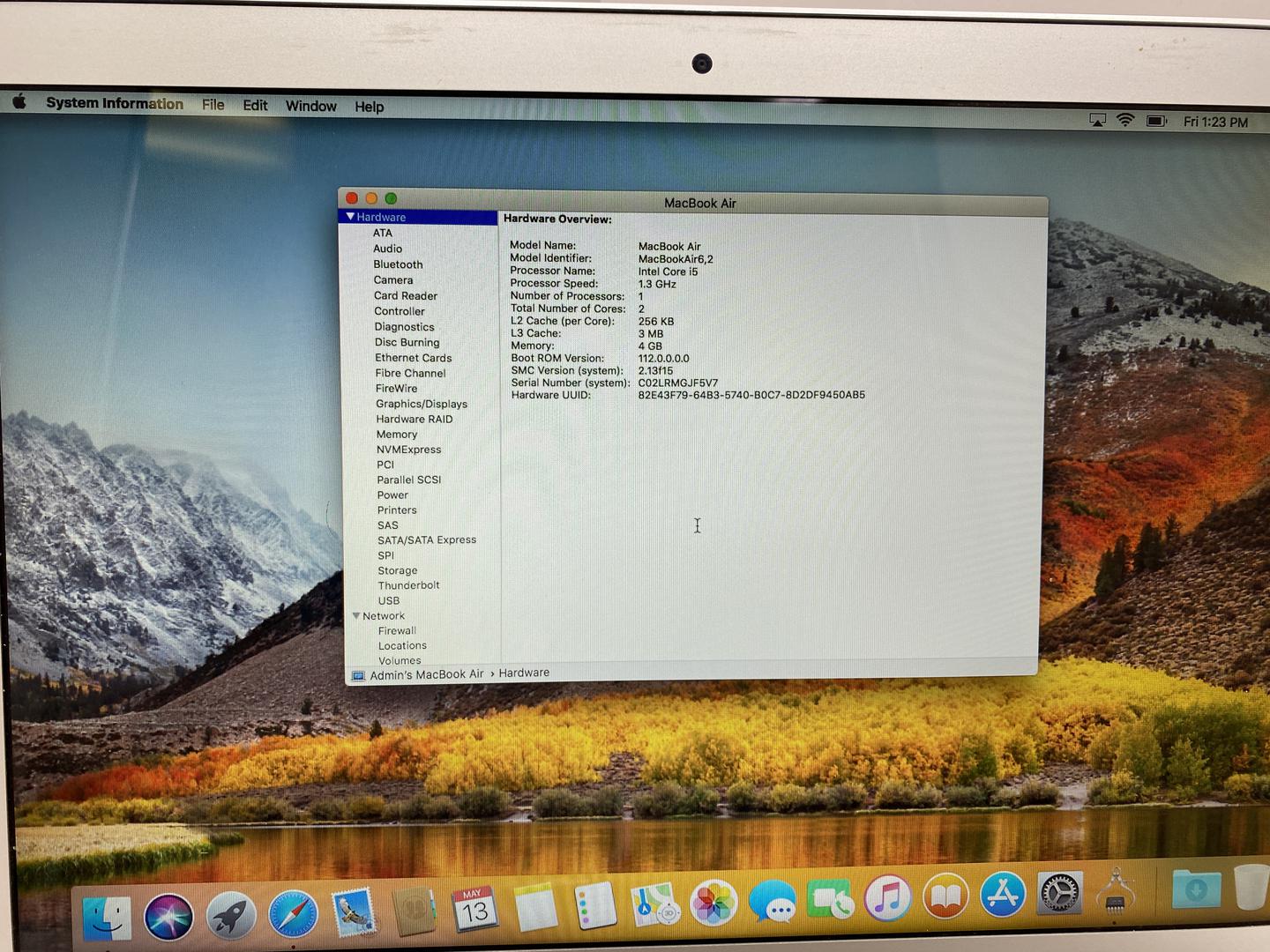
Task: Click the computer icon in path bar
Action: point(358,676)
